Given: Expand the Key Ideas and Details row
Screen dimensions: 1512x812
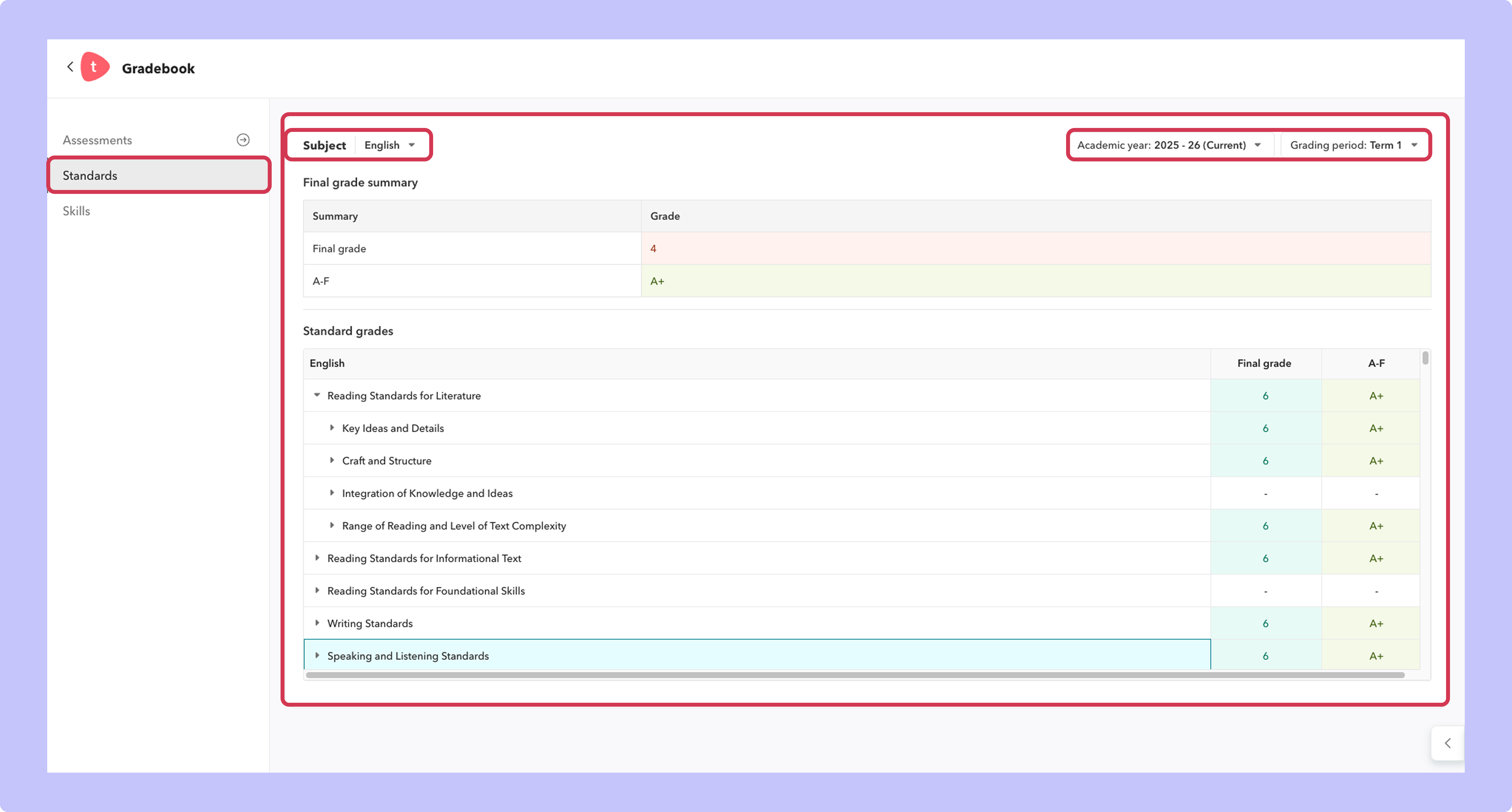Looking at the screenshot, I should pos(332,428).
